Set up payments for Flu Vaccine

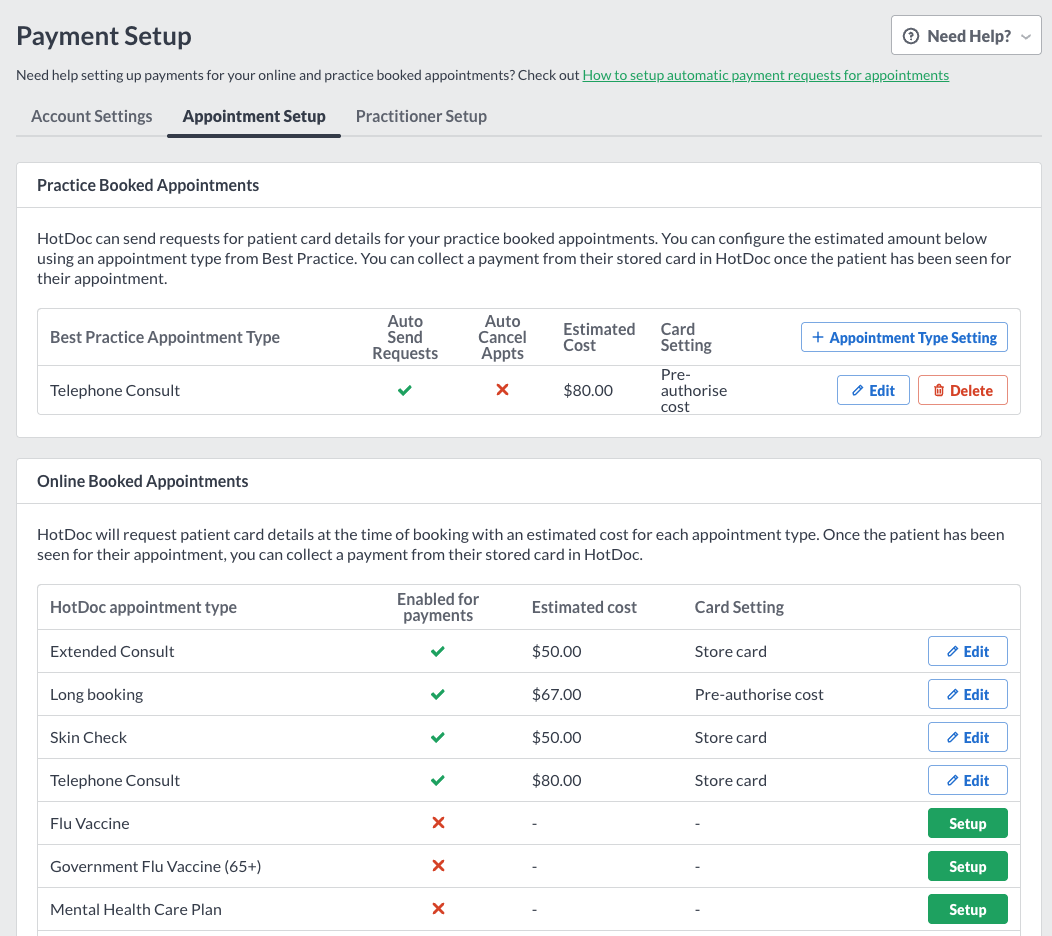(967, 823)
